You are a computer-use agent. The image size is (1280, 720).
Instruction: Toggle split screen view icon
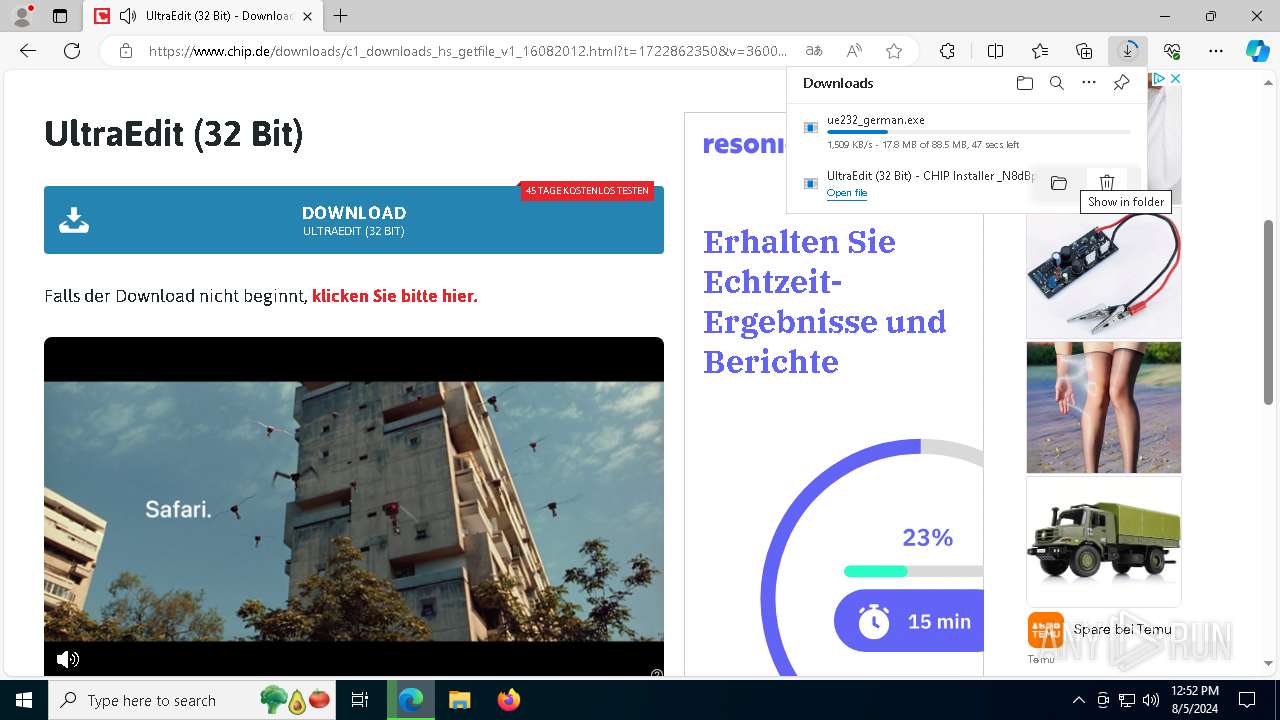click(x=995, y=51)
